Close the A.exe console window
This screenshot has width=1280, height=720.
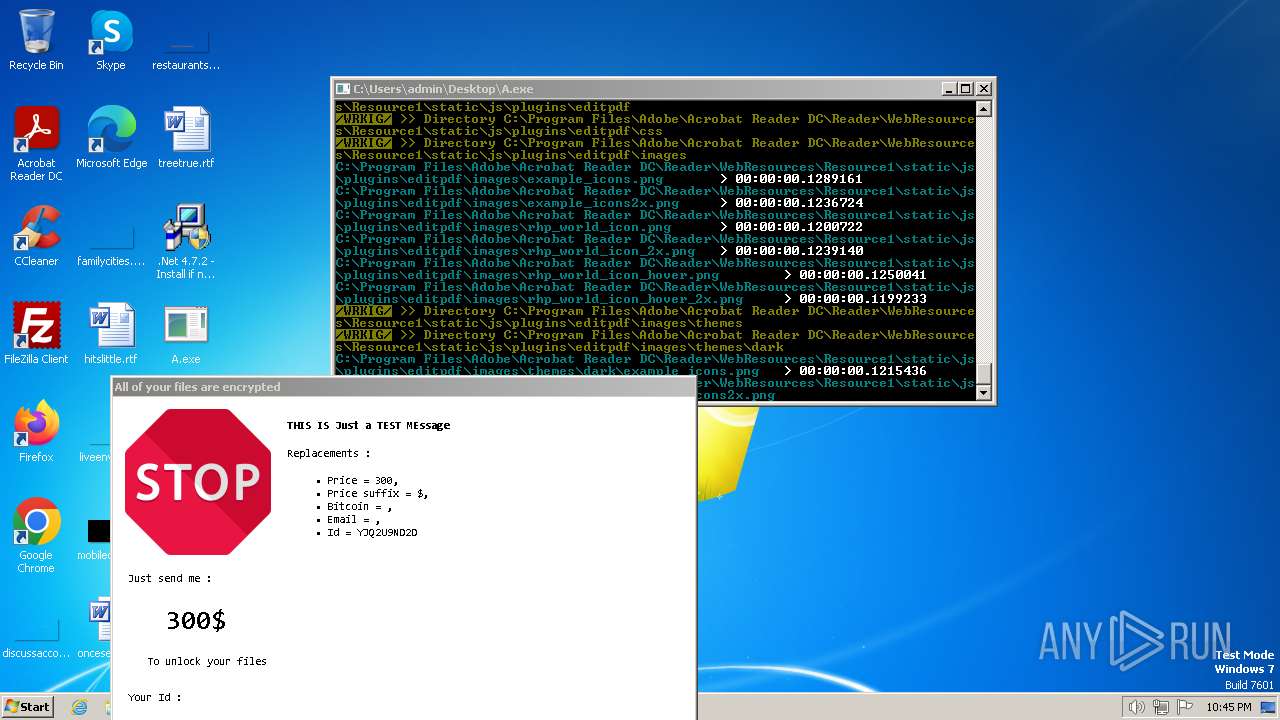tap(983, 89)
